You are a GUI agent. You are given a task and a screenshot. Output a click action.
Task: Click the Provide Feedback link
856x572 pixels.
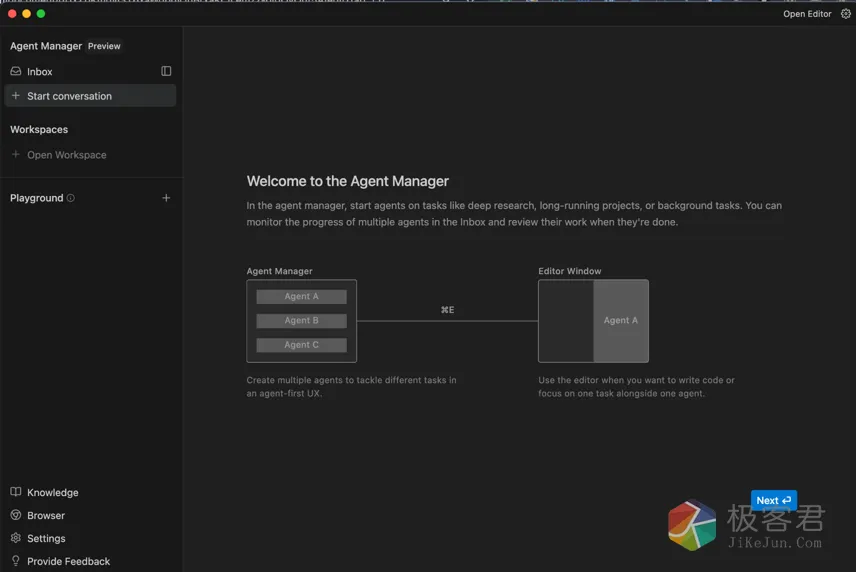pyautogui.click(x=68, y=561)
